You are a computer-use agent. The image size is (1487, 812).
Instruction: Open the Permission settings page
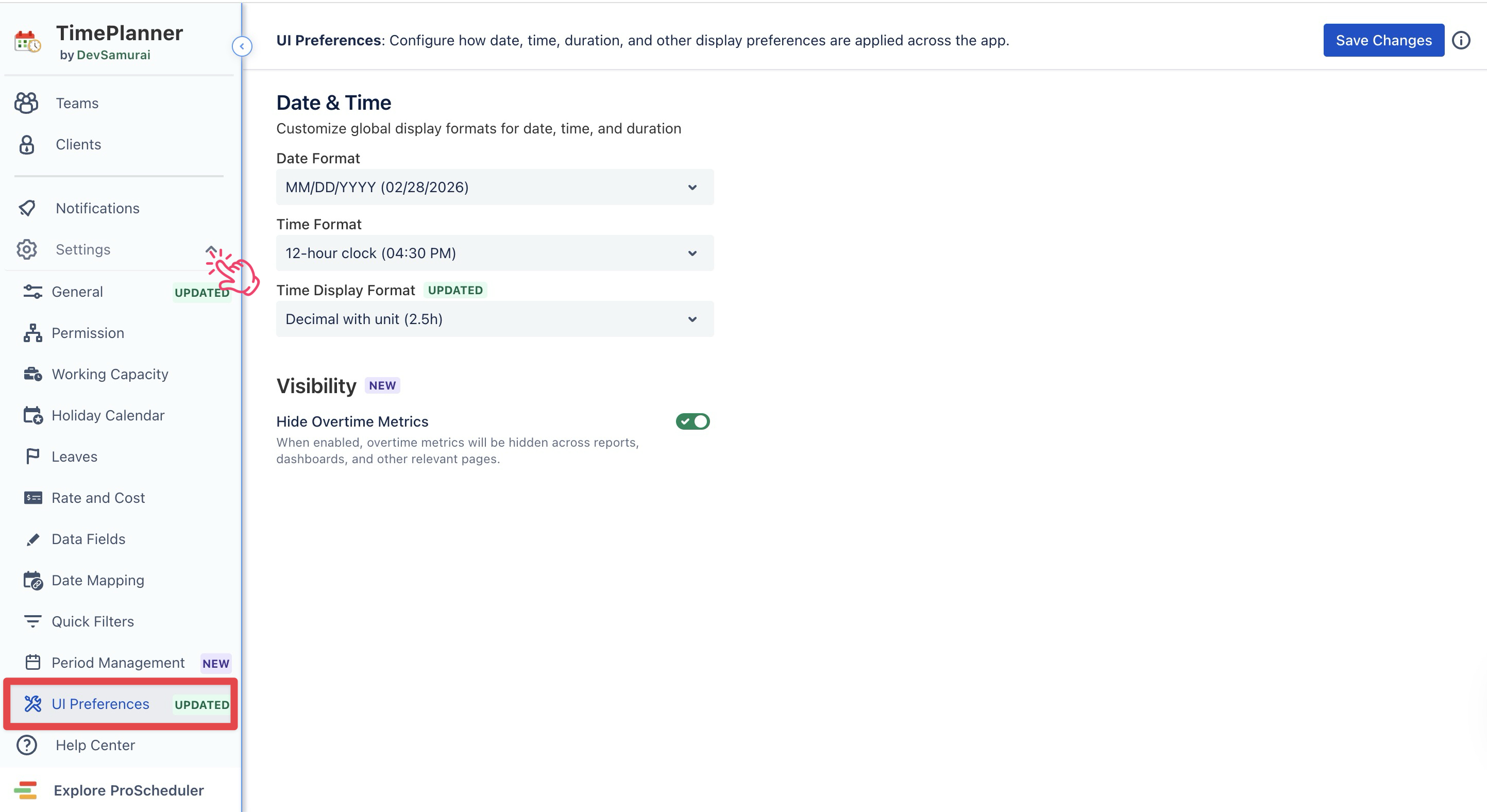coord(88,333)
